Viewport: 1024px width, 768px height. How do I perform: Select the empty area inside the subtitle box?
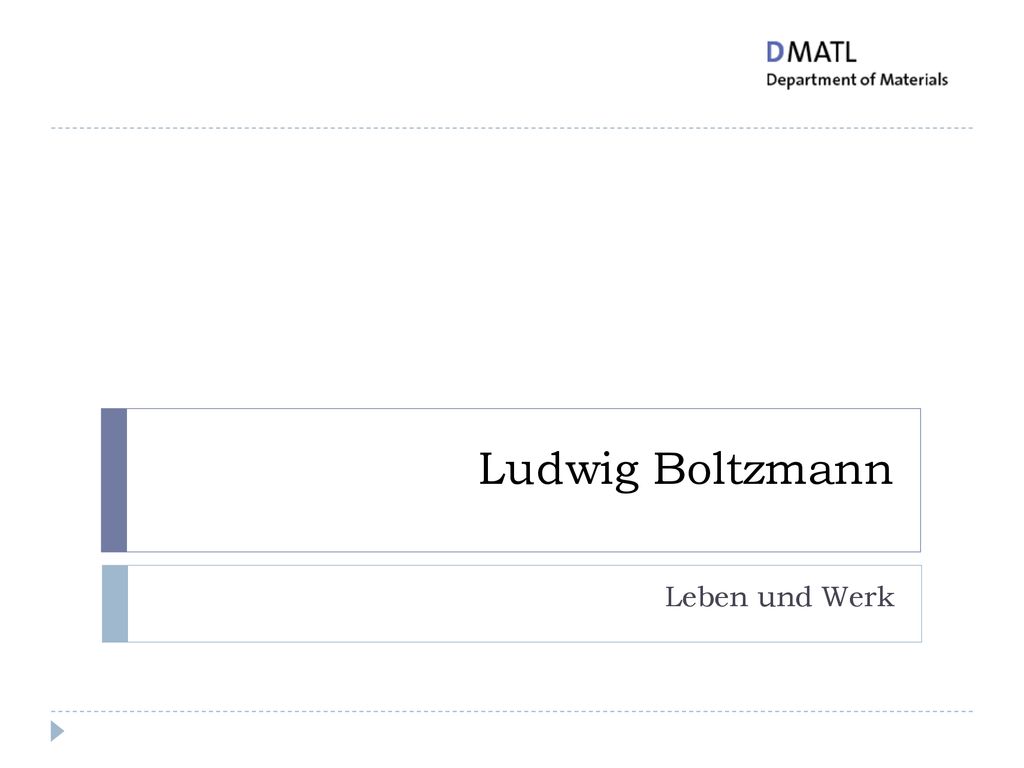coord(392,603)
